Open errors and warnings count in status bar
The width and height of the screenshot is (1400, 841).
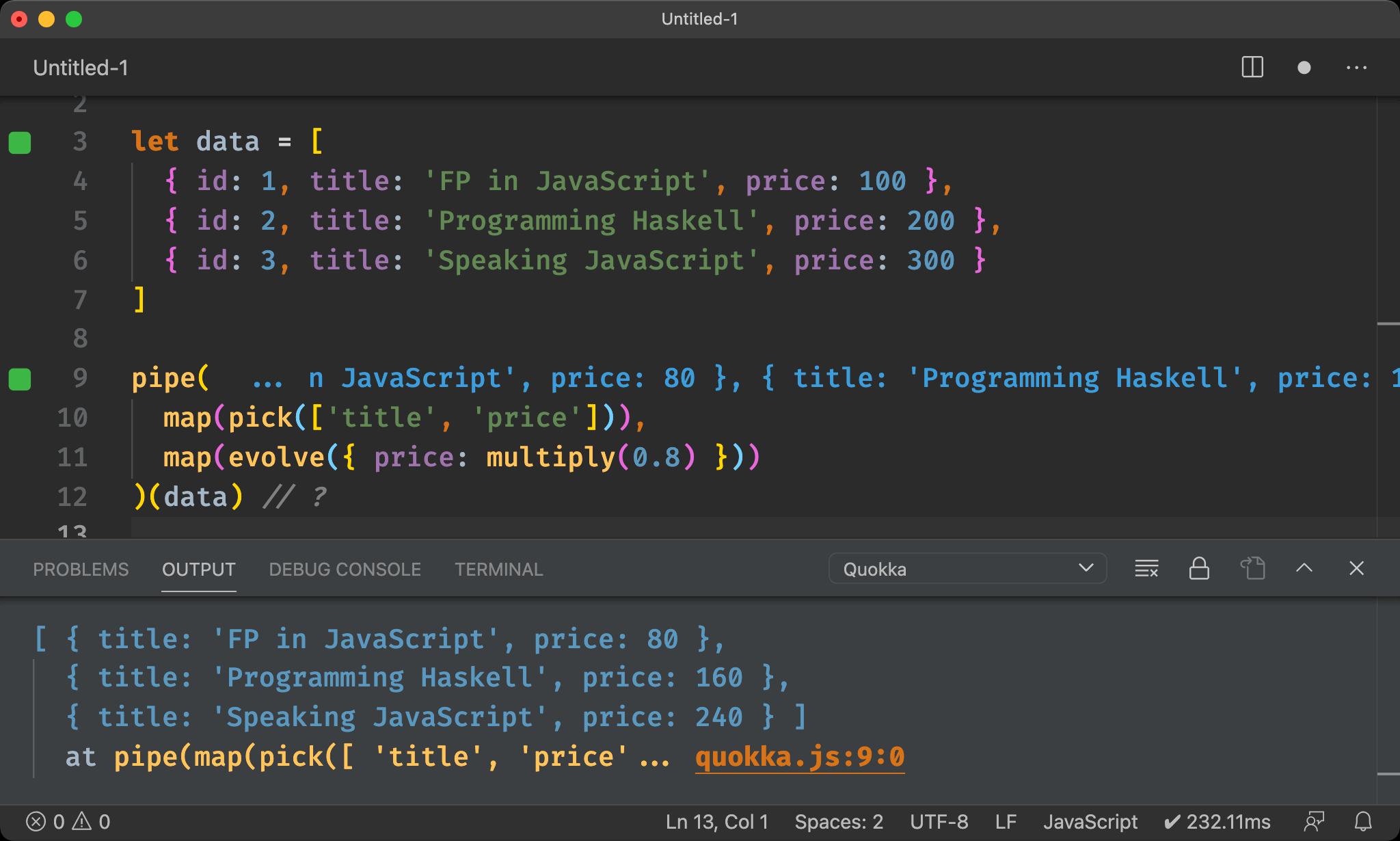tap(68, 821)
